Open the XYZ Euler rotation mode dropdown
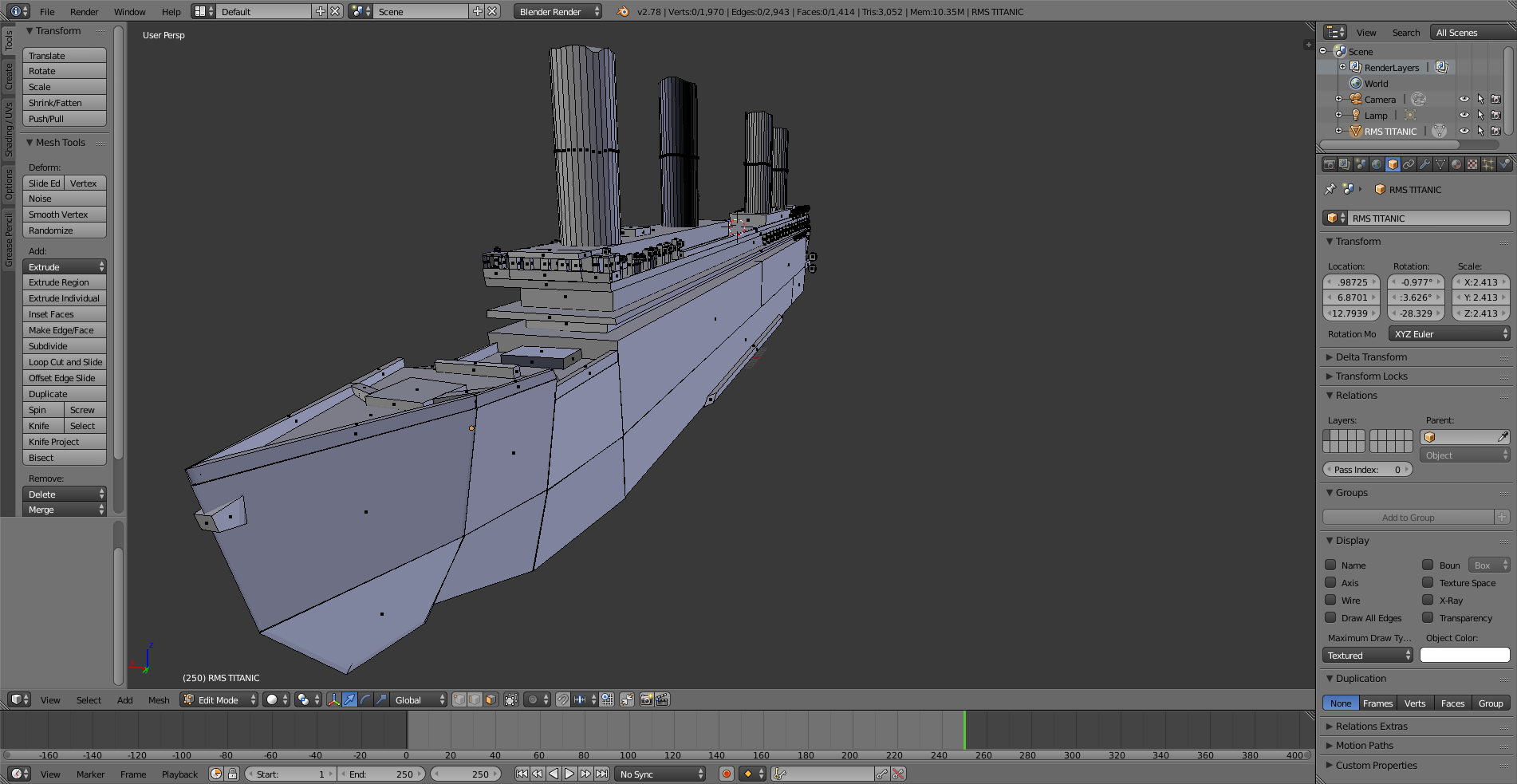 coord(1449,334)
